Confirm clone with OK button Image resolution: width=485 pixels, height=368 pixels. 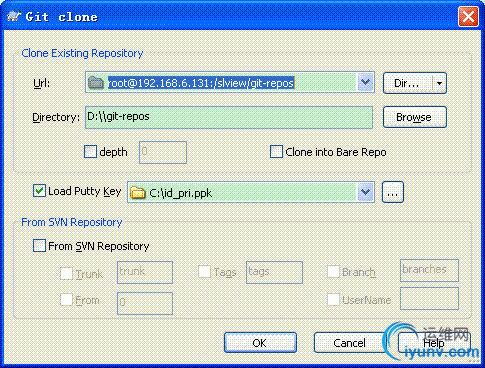coord(260,343)
